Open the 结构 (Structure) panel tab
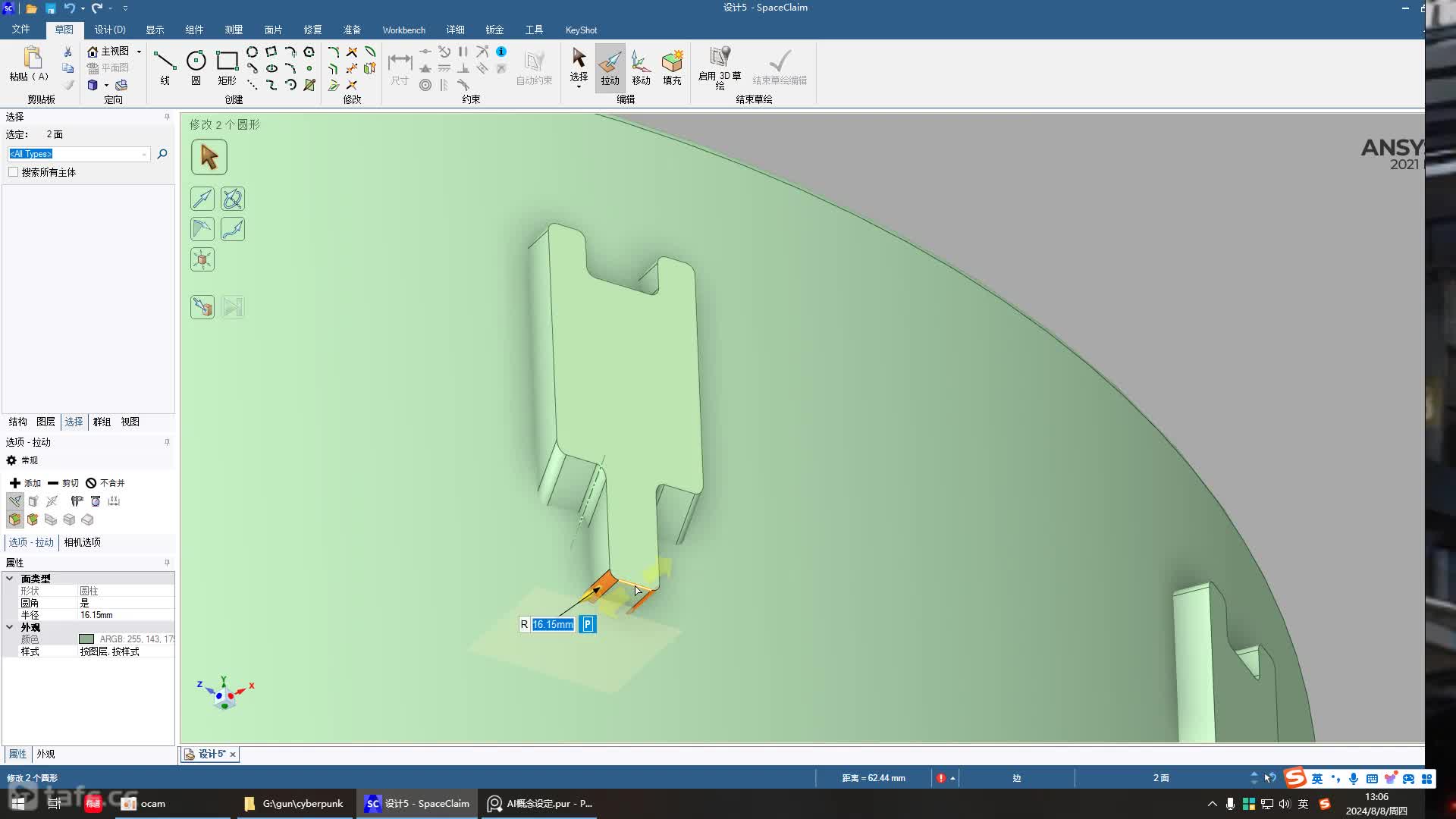The image size is (1456, 819). point(17,422)
